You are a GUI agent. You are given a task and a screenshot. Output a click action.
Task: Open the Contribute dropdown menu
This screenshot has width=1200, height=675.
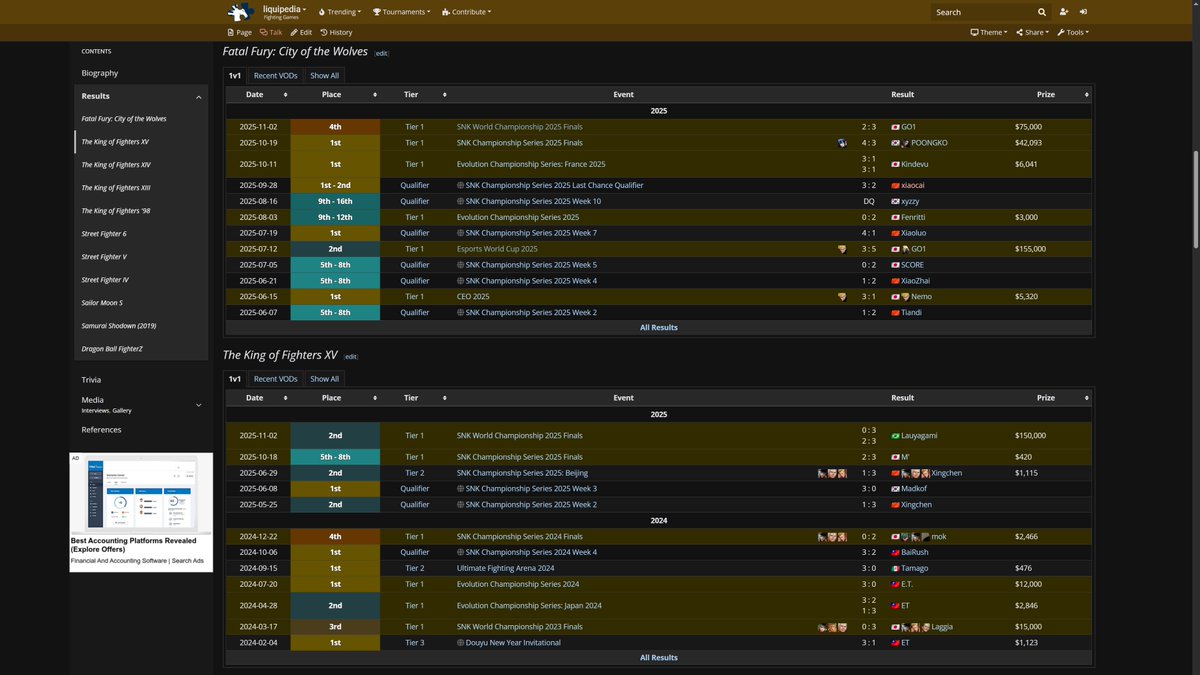pos(466,12)
